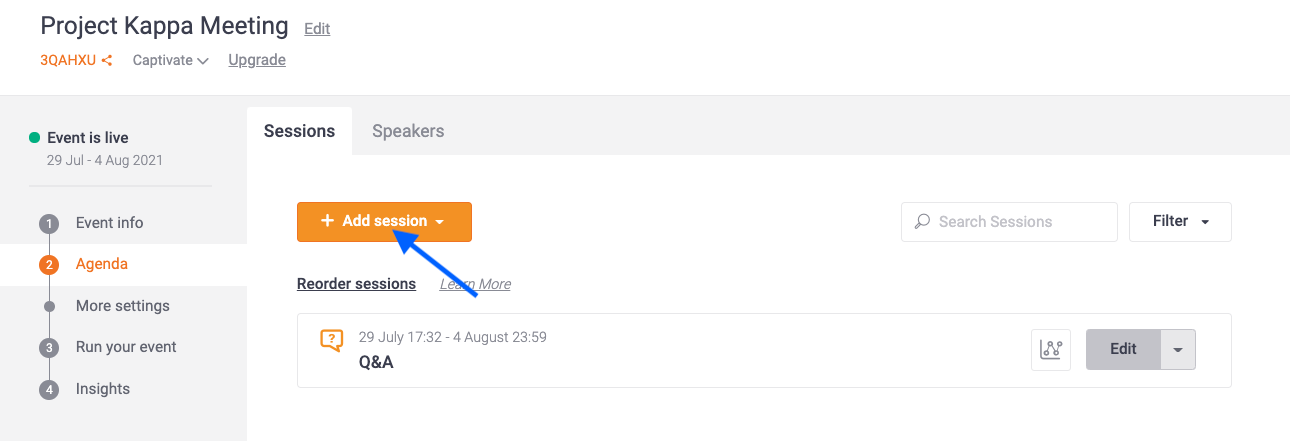The width and height of the screenshot is (1290, 441).
Task: Click the Upgrade link
Action: [257, 60]
